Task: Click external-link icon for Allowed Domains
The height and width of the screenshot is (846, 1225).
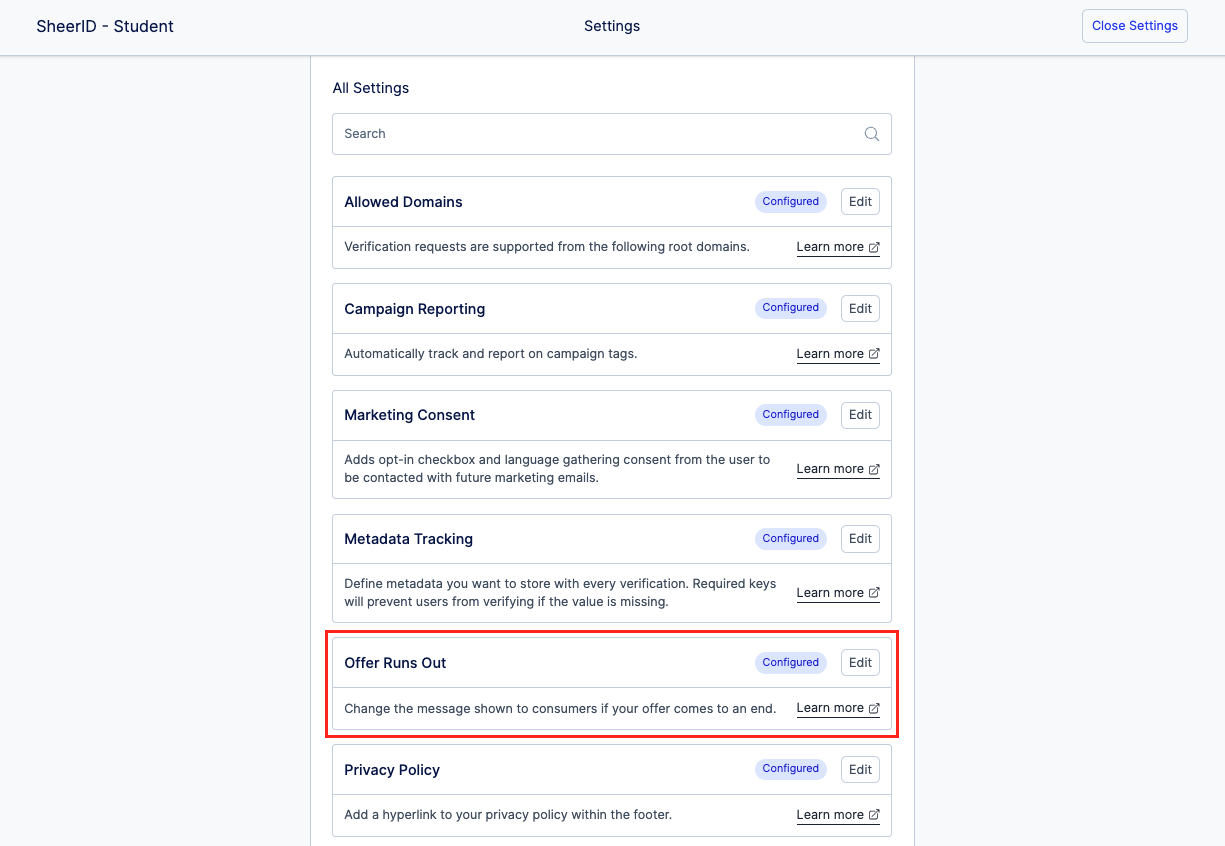Action: (x=874, y=247)
